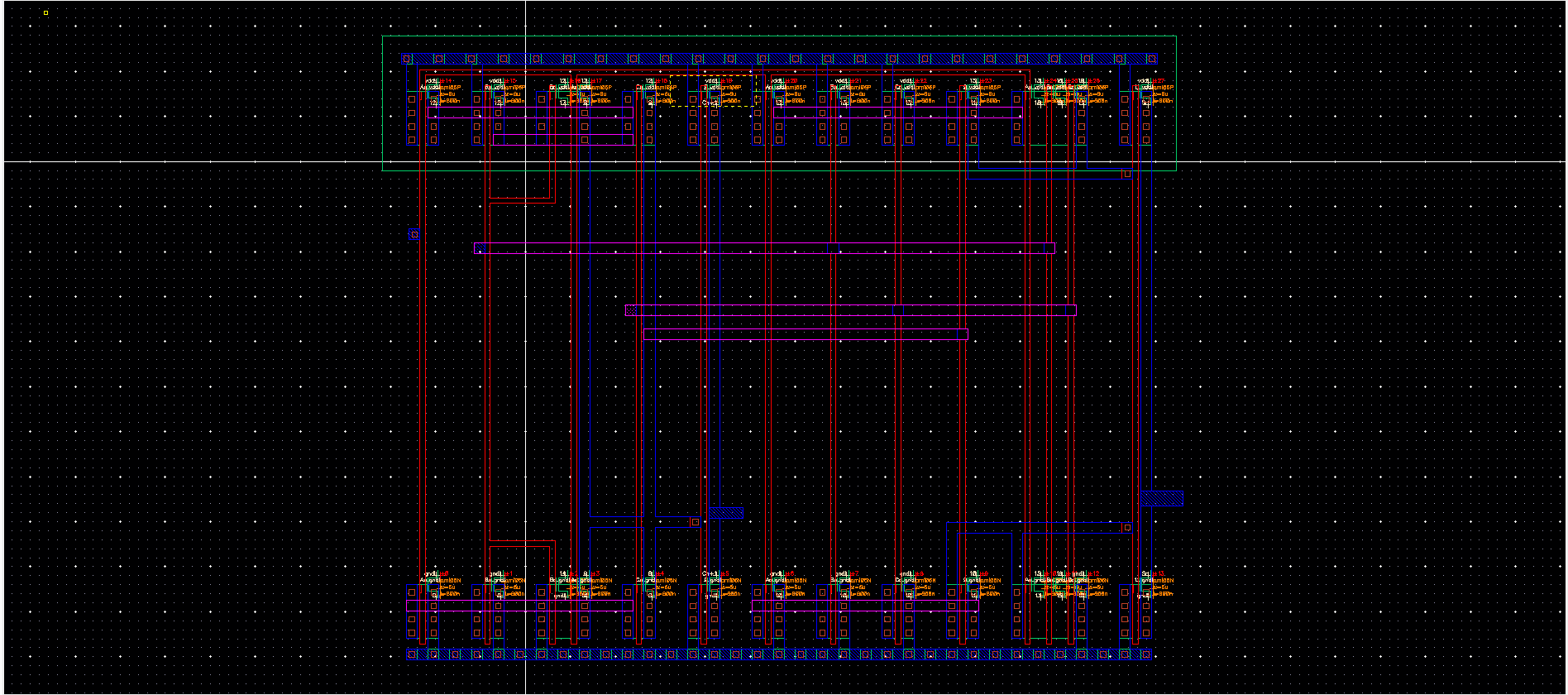Click the tiny white square in the top-left corner
The height and width of the screenshot is (695, 1568).
45,12
